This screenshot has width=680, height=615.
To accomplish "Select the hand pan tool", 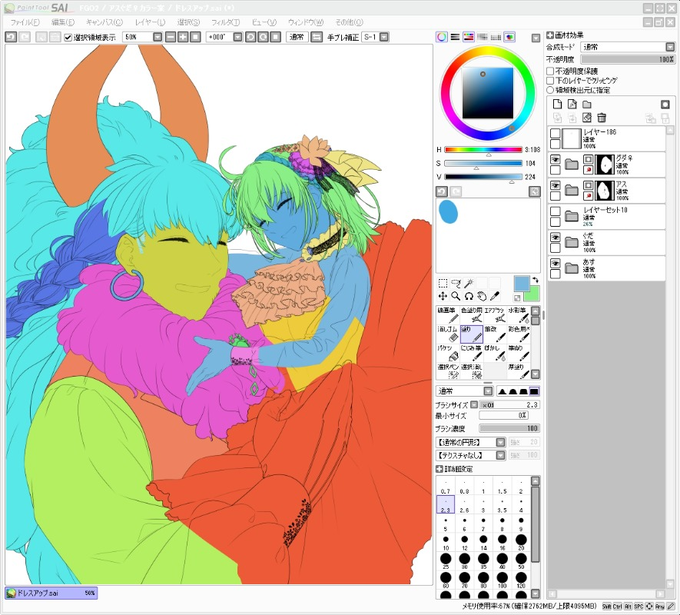I will point(481,296).
